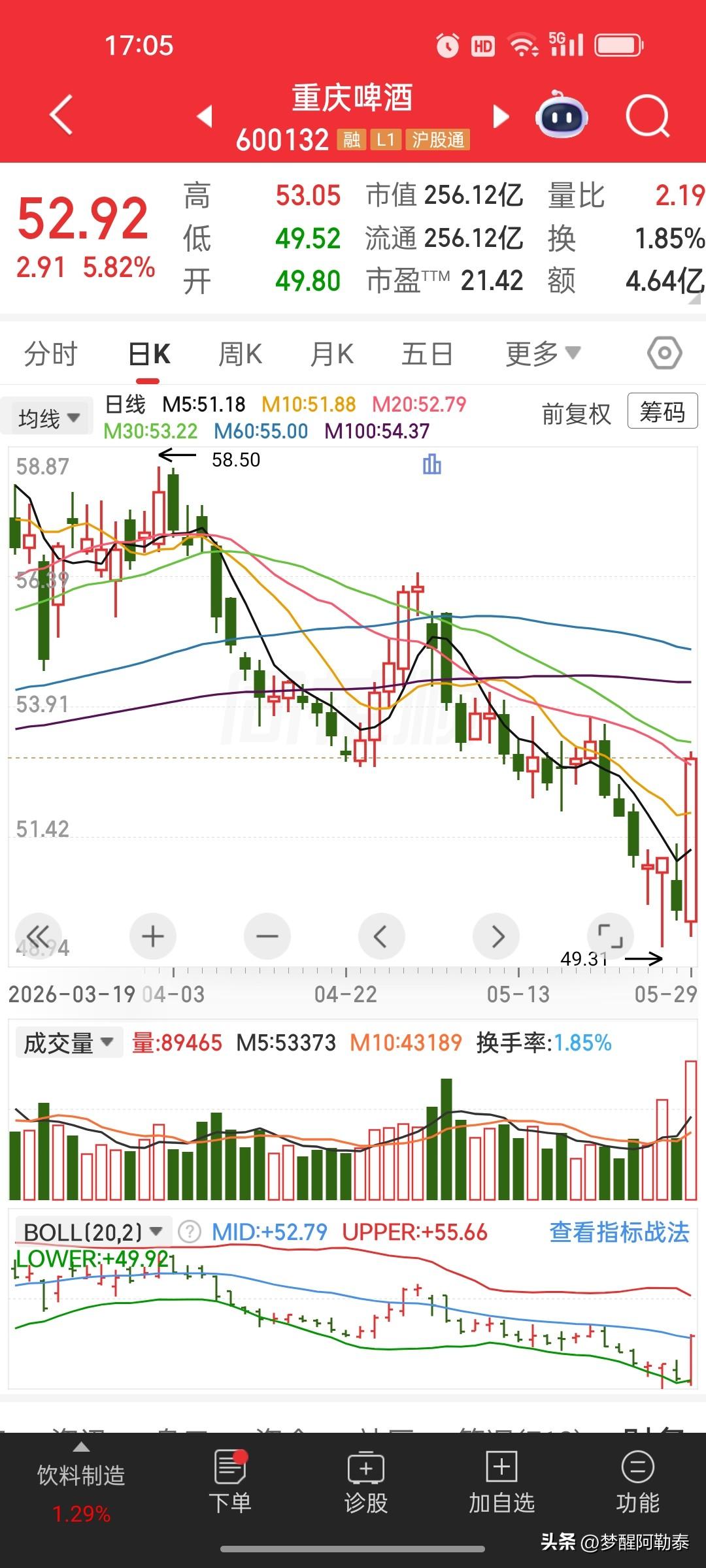Tap current price 52.92

[83, 218]
